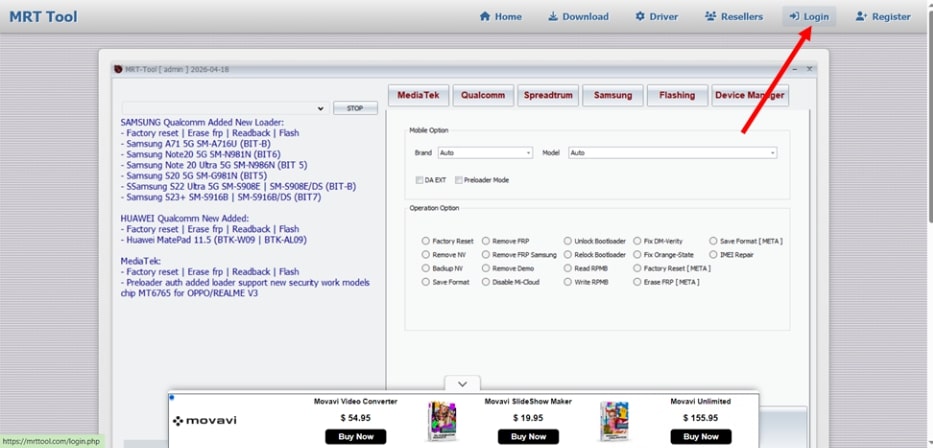The image size is (933, 448).
Task: Open the Device Manager tab
Action: click(750, 95)
